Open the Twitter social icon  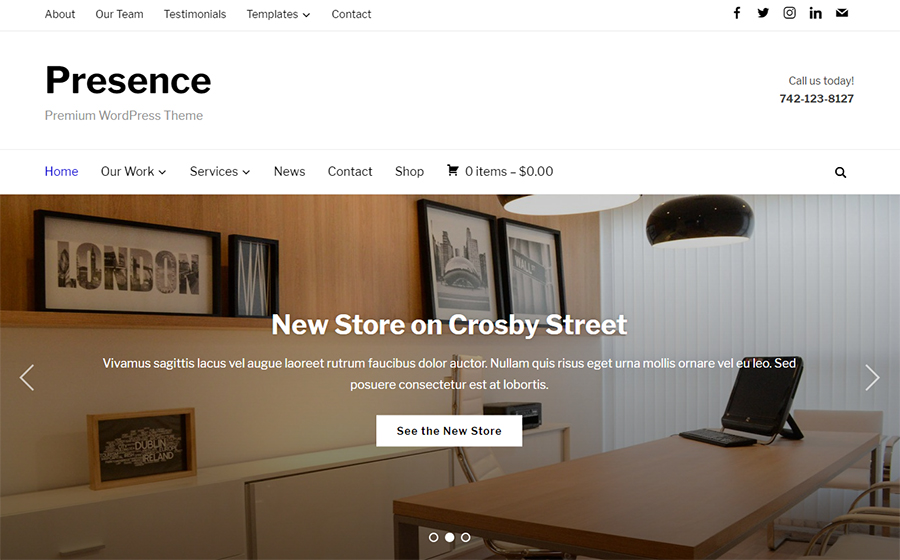(763, 13)
